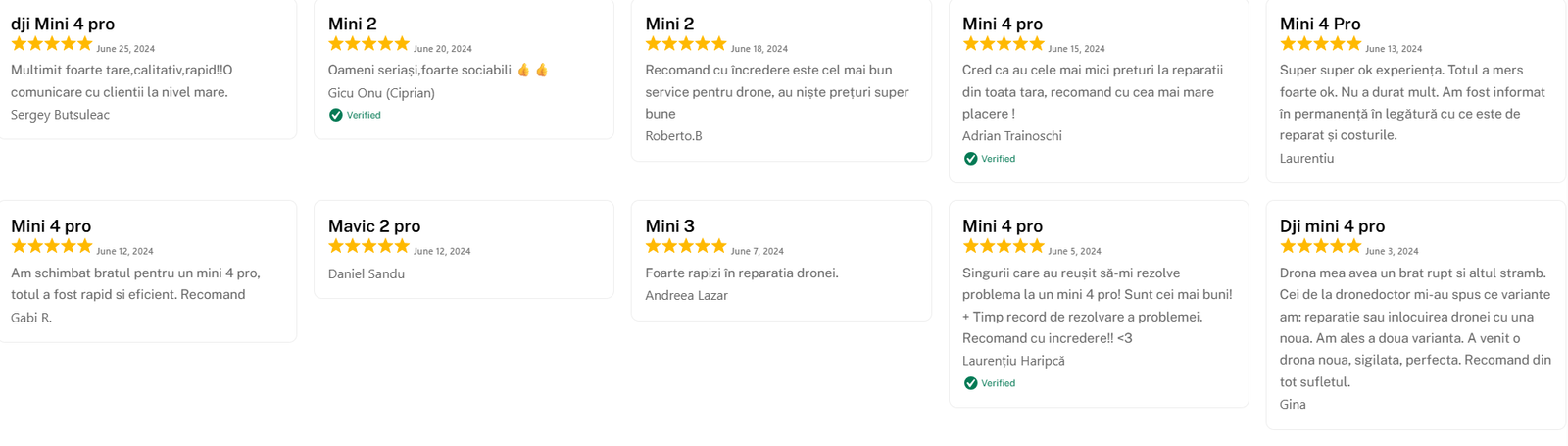Click reviewer name Andreea Lazar
The width and height of the screenshot is (1568, 446).
pyautogui.click(x=686, y=295)
